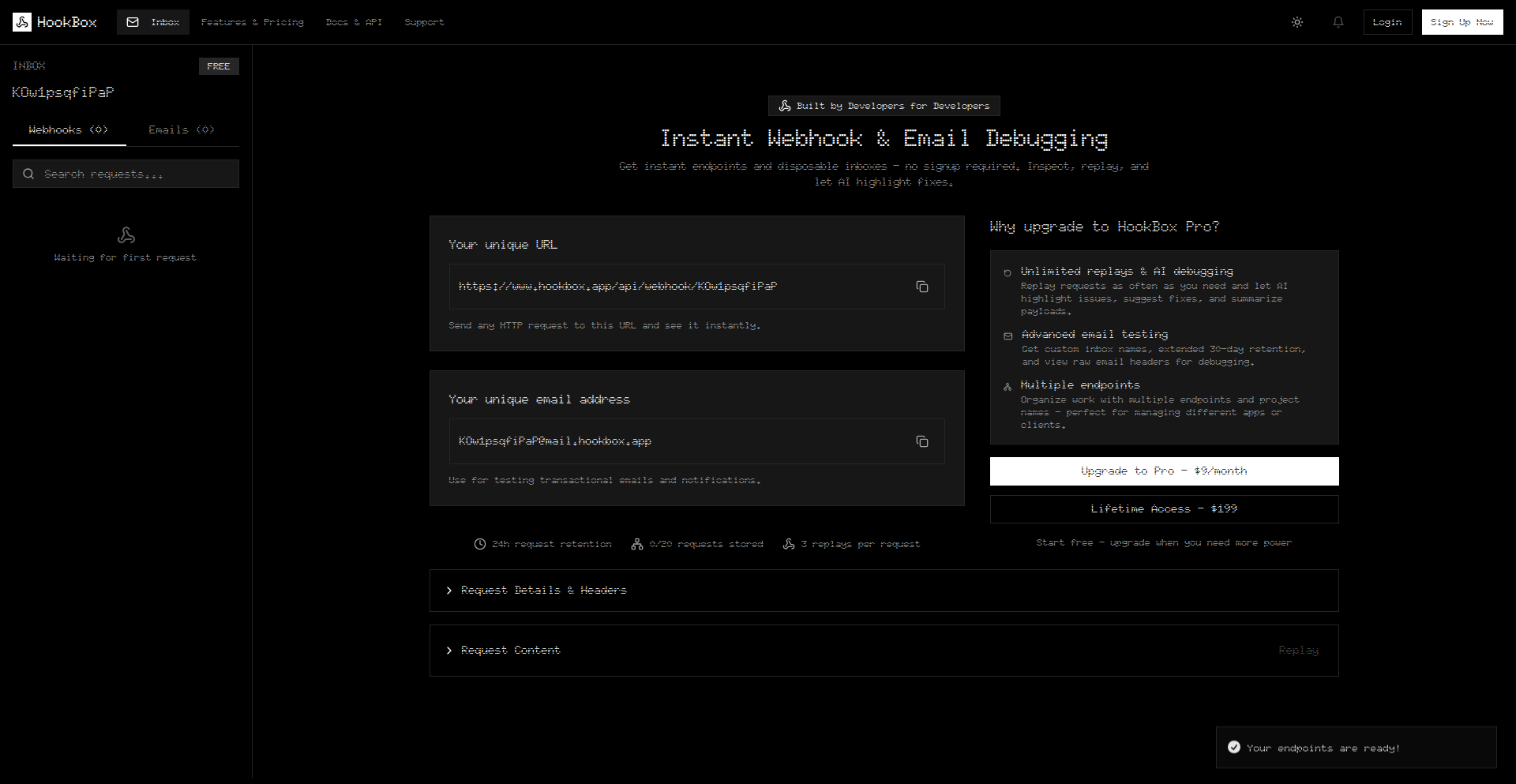
Task: Click 'Why upgrade to HookBox Pro?' heading
Action: 1105,227
